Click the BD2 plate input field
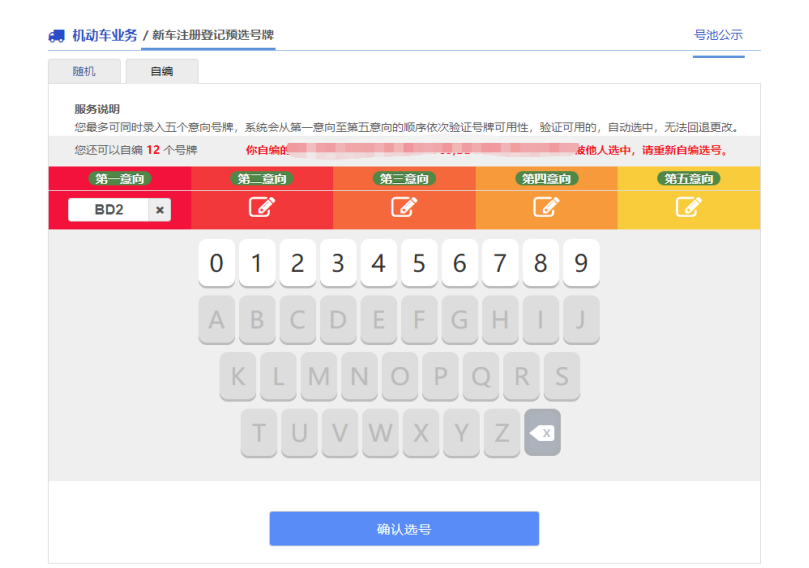 109,210
